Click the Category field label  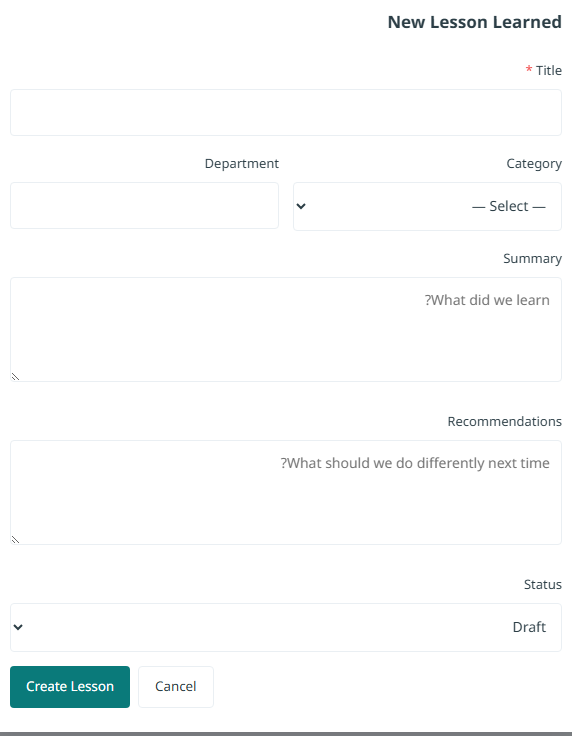point(534,164)
